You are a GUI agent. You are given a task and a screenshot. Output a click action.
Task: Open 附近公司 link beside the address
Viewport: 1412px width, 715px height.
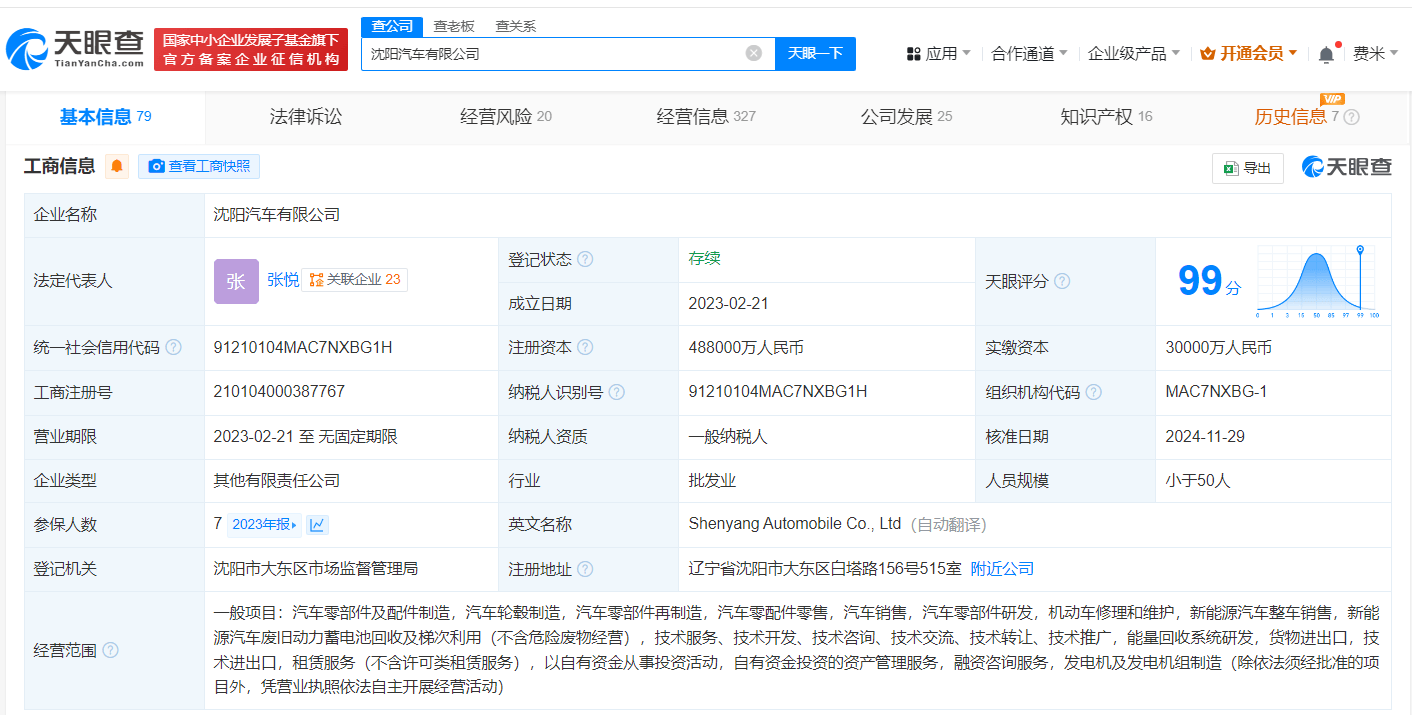pyautogui.click(x=1002, y=569)
